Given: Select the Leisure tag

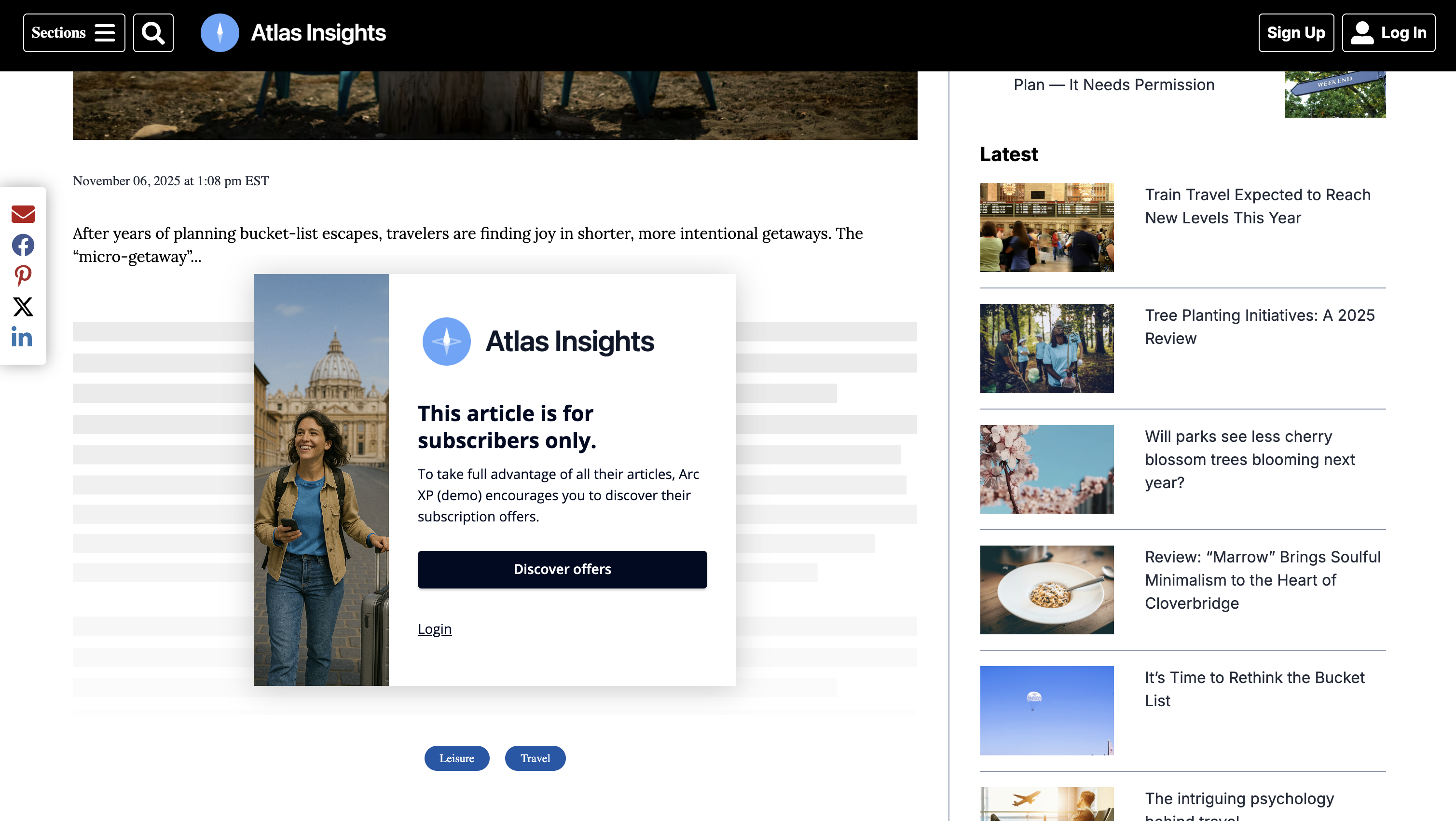Looking at the screenshot, I should 457,758.
